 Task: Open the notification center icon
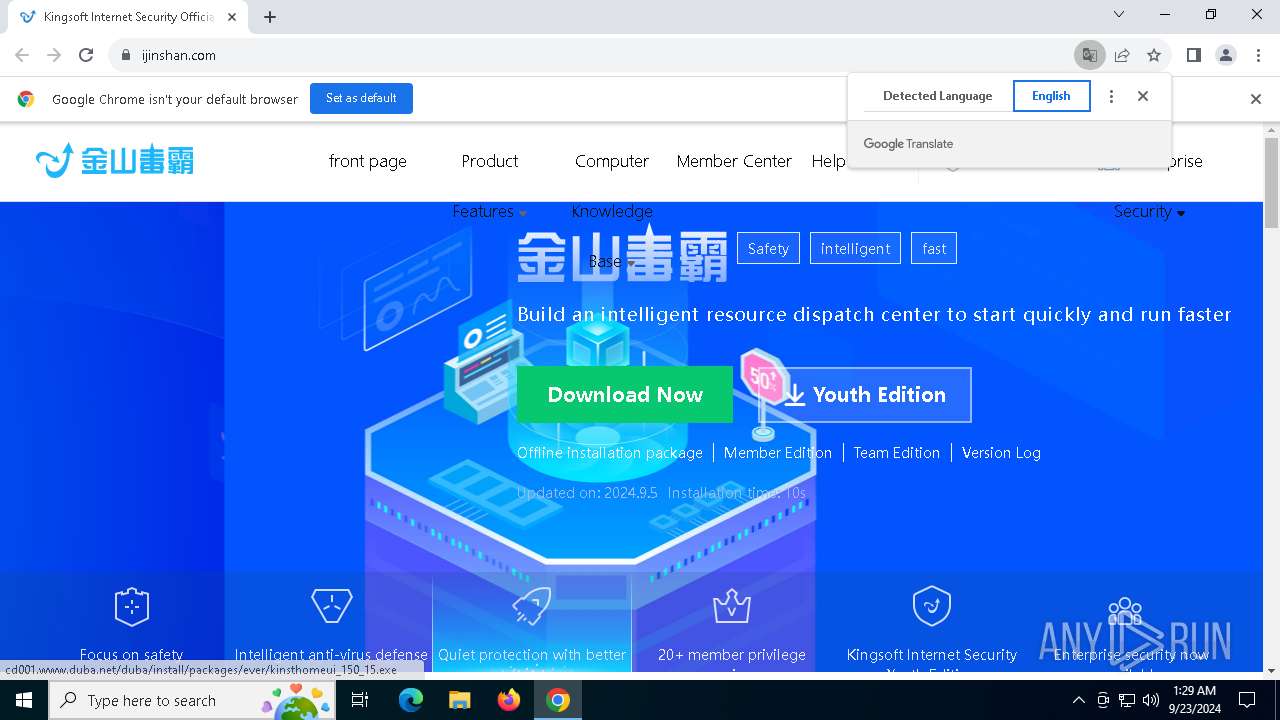(1247, 700)
